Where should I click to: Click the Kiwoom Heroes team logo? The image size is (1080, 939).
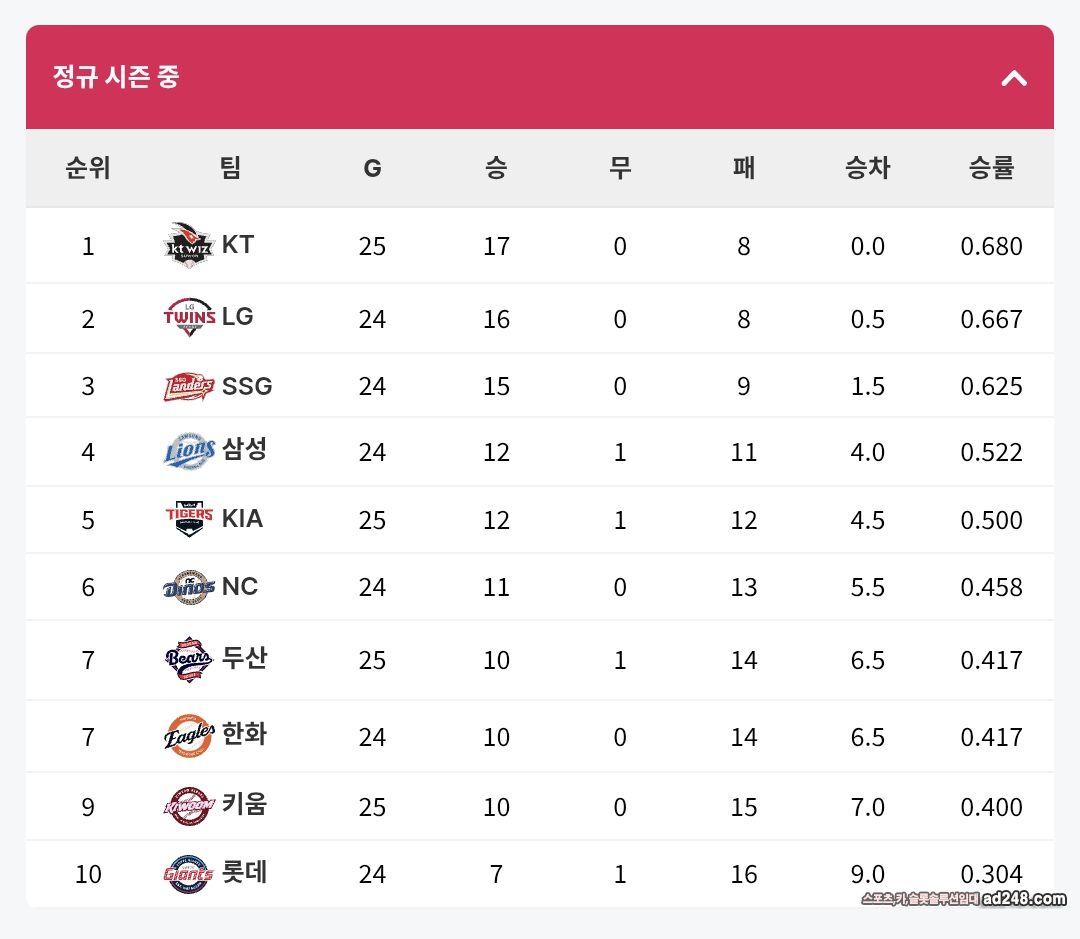[x=189, y=806]
